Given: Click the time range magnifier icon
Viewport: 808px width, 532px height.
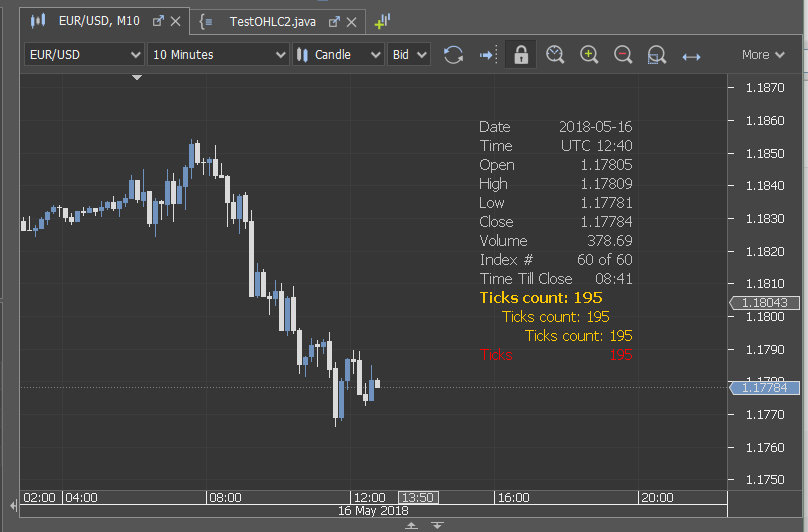Looking at the screenshot, I should [555, 55].
